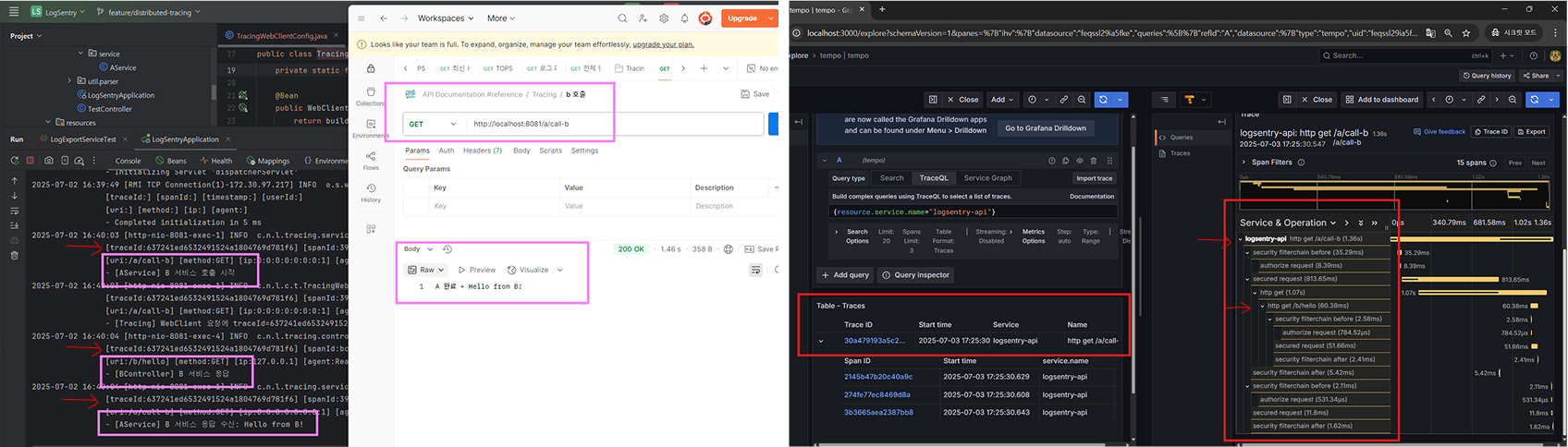Click the trash clear-console icon

click(14, 255)
